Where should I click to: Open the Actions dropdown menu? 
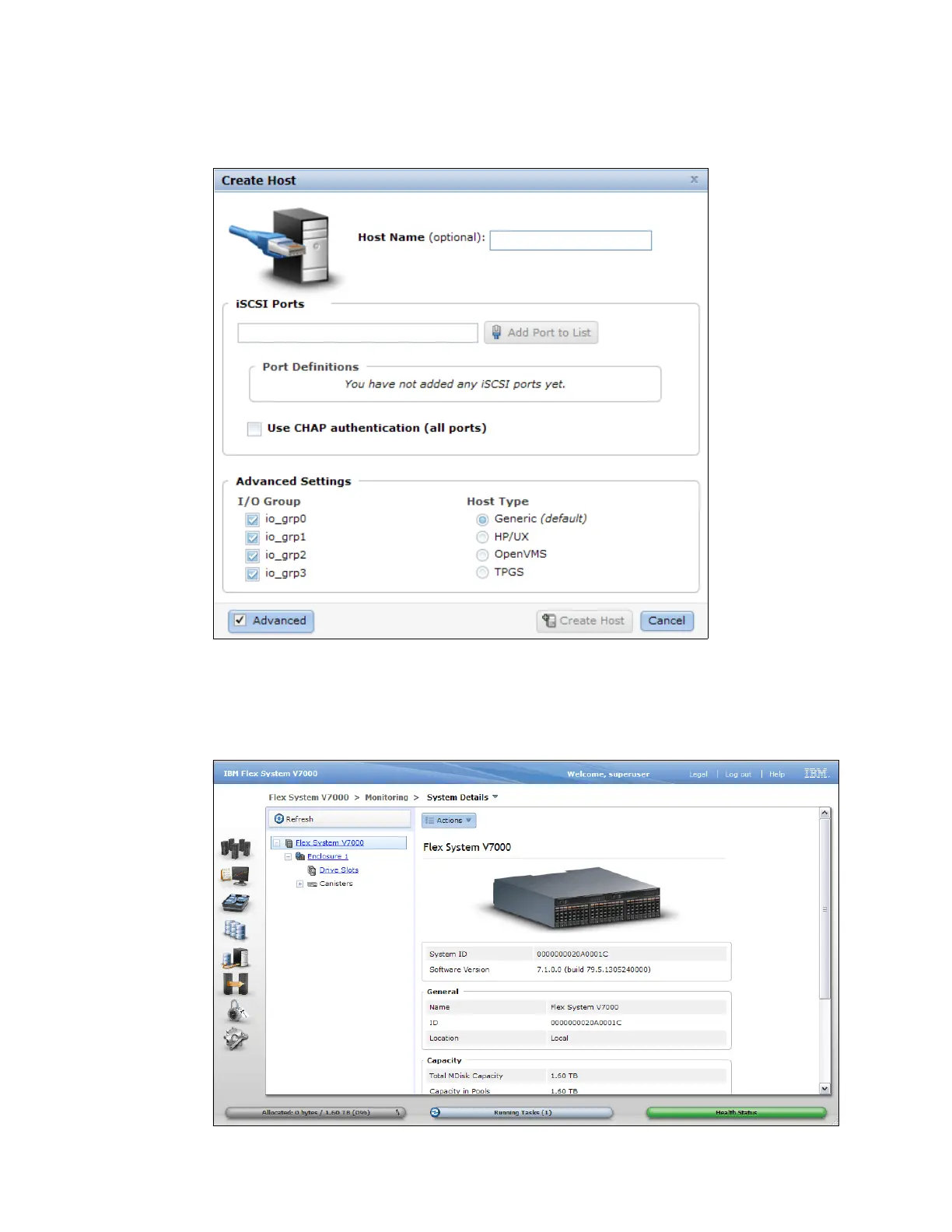point(449,821)
